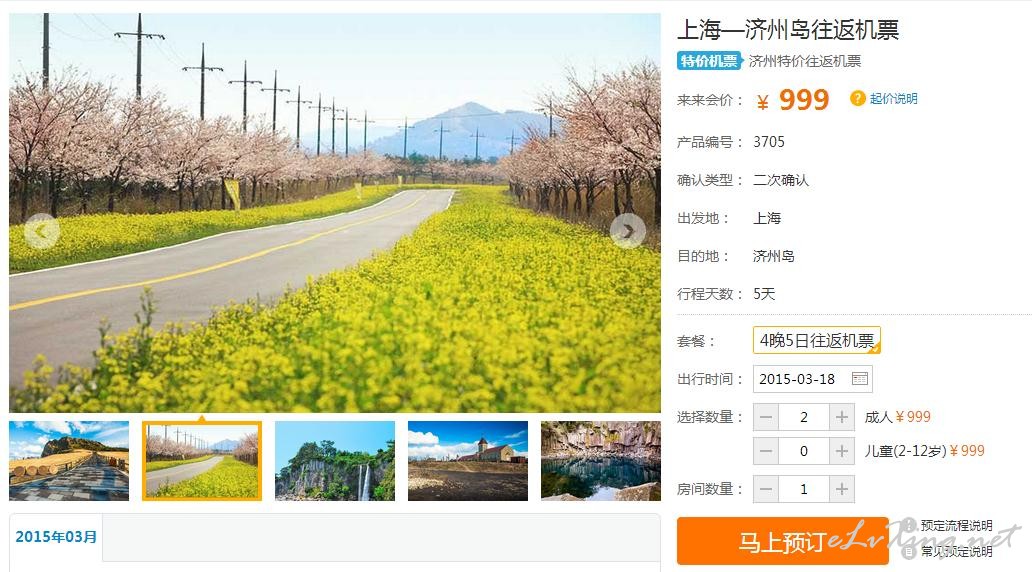View the rocky pond thumbnail

point(600,461)
